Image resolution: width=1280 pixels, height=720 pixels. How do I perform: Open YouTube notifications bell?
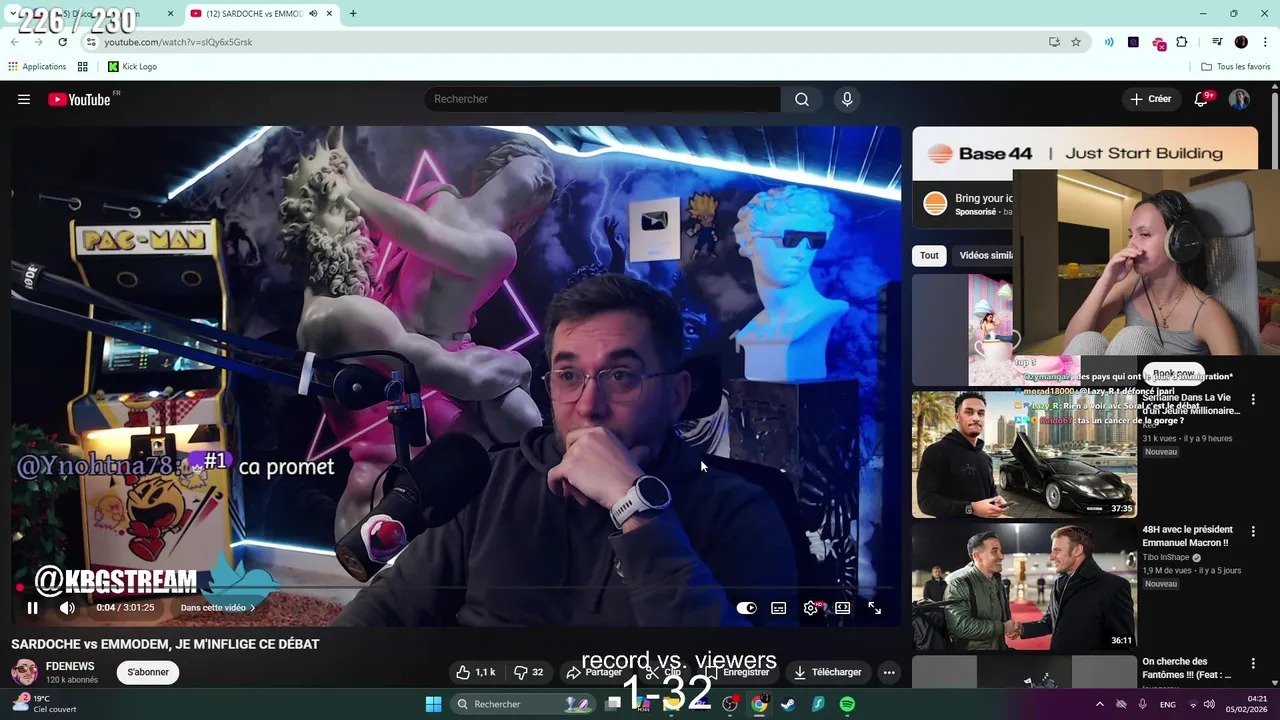point(1201,99)
